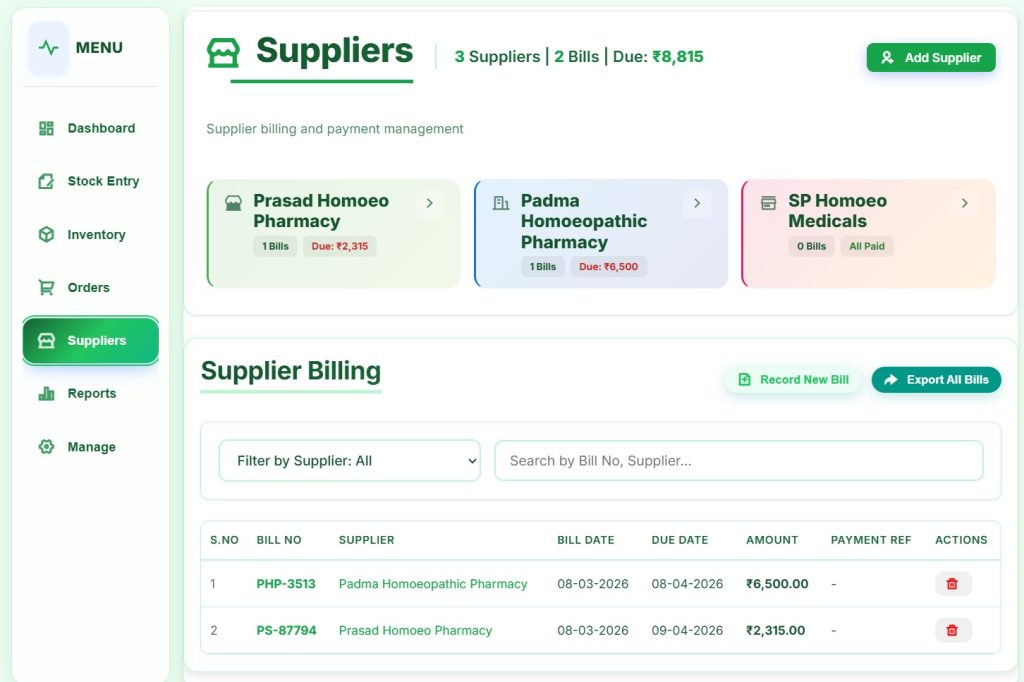Viewport: 1024px width, 682px height.
Task: Click the SP Homoeo Medicals card icon
Action: click(x=768, y=203)
